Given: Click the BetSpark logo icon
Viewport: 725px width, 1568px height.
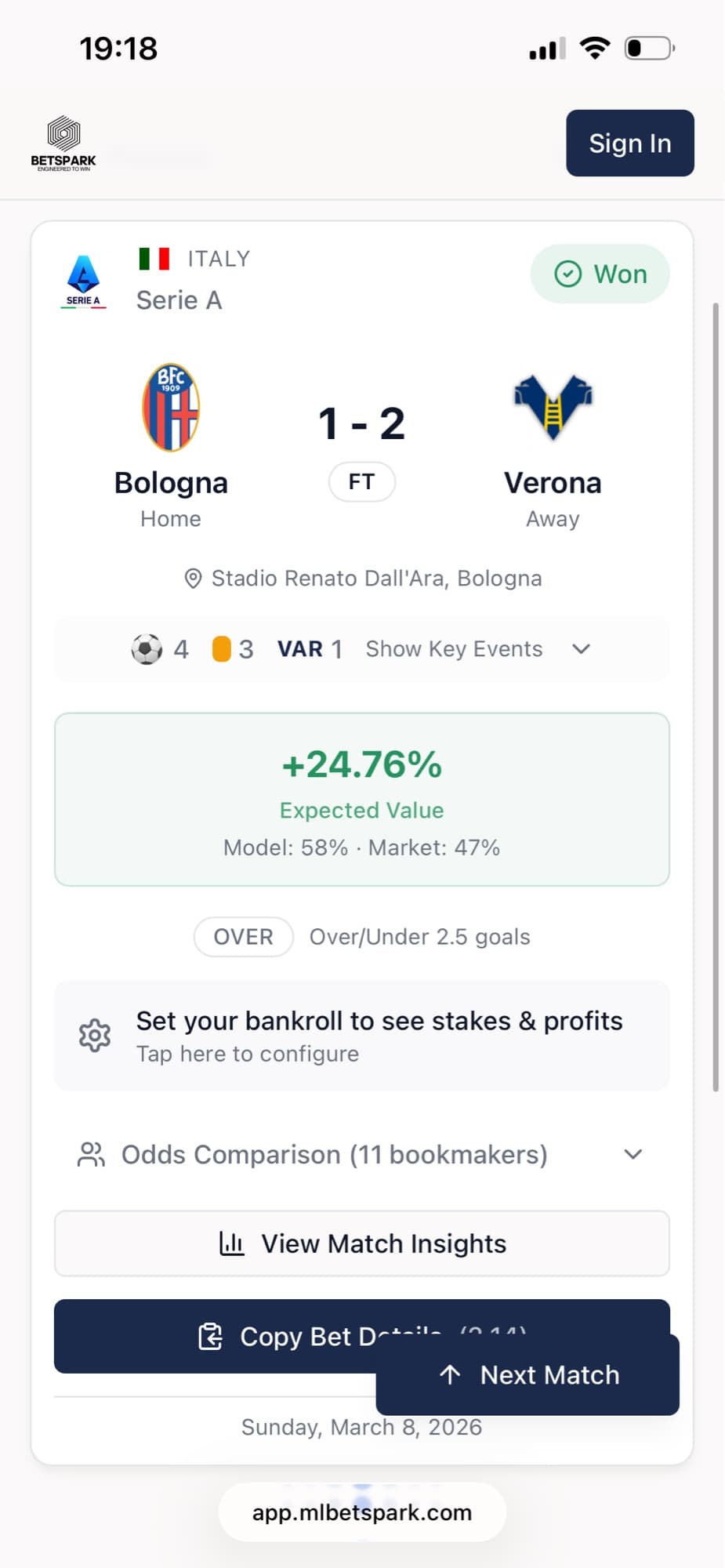Looking at the screenshot, I should [x=63, y=133].
